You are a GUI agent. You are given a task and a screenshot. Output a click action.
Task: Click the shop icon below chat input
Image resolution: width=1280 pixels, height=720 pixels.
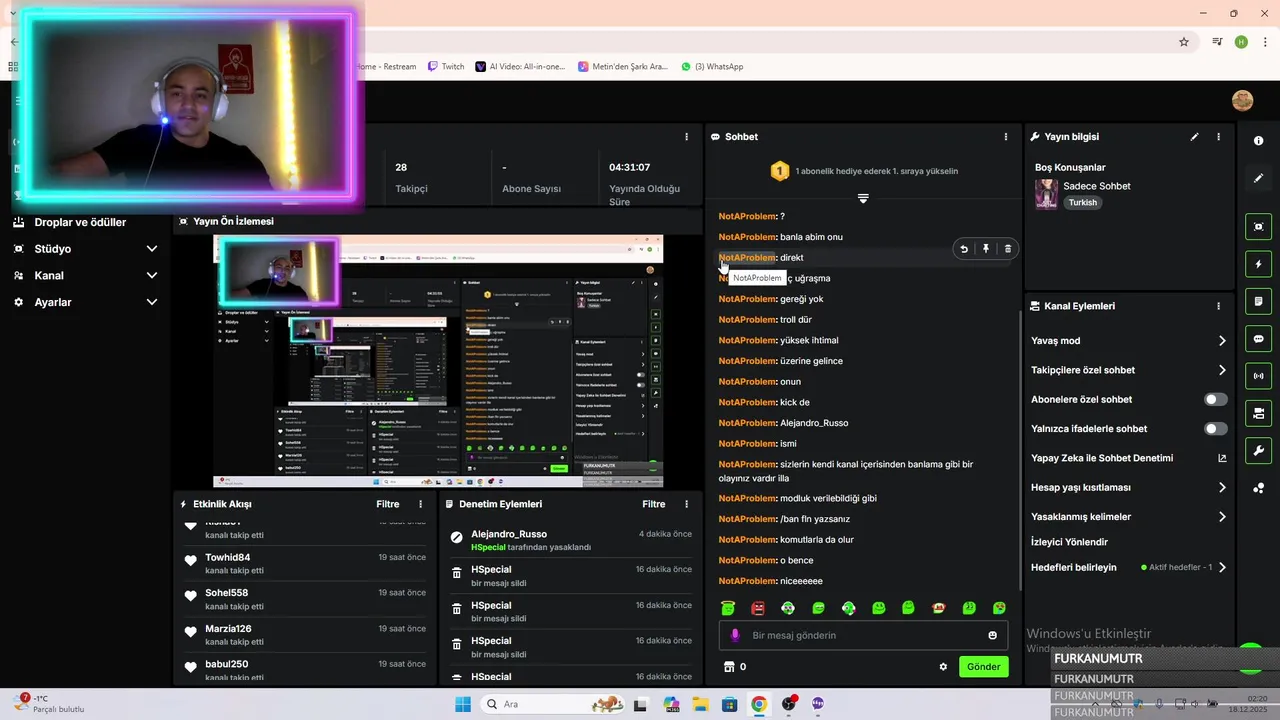pyautogui.click(x=729, y=667)
